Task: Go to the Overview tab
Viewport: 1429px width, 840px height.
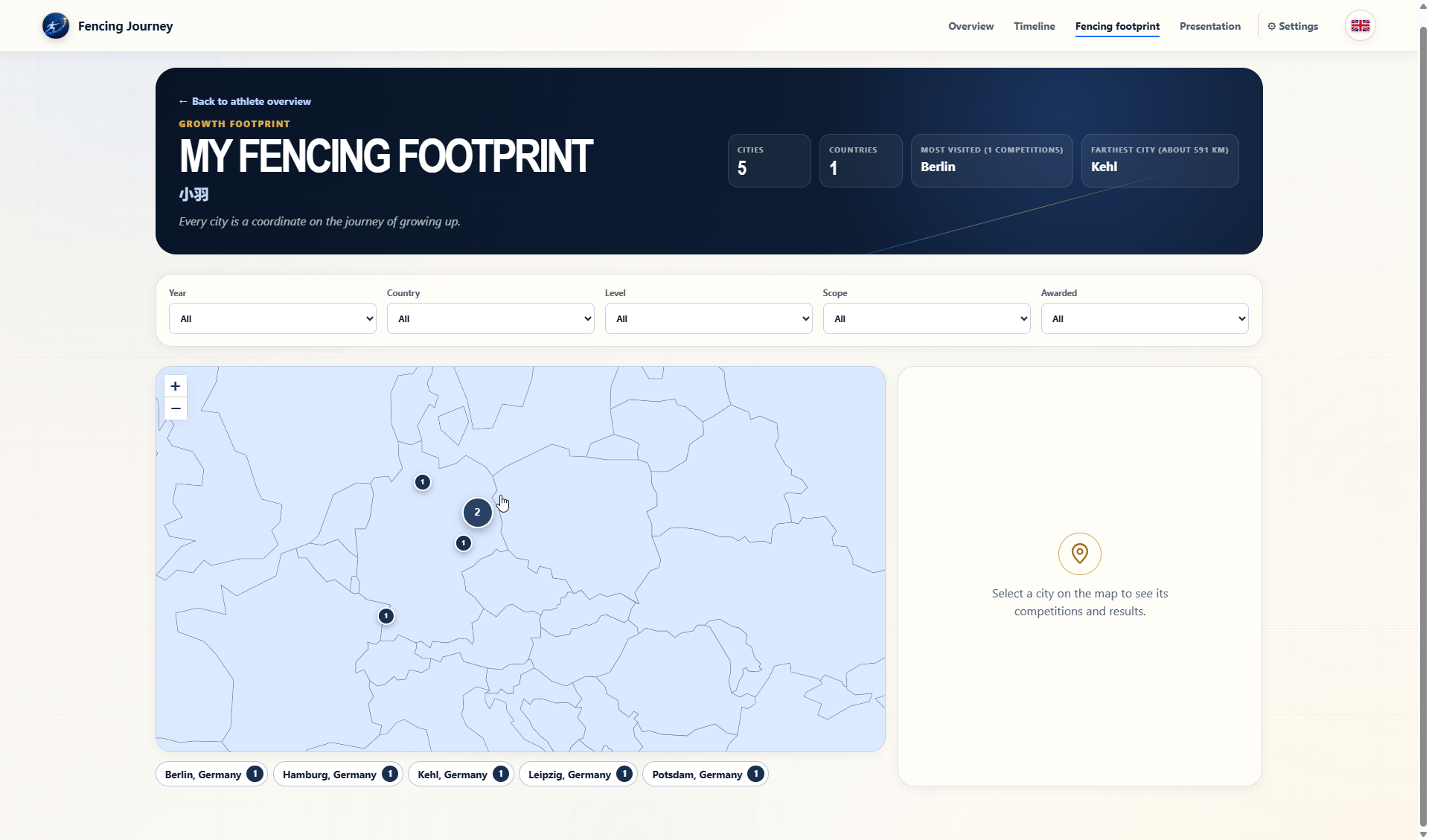Action: (971, 26)
